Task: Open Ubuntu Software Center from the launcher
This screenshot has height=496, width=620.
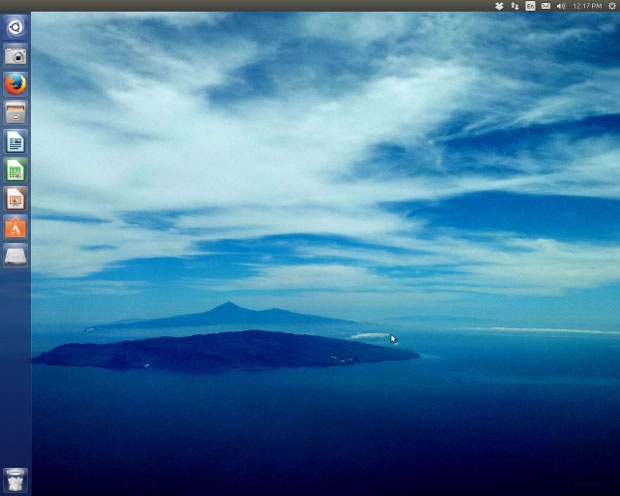Action: (x=15, y=227)
